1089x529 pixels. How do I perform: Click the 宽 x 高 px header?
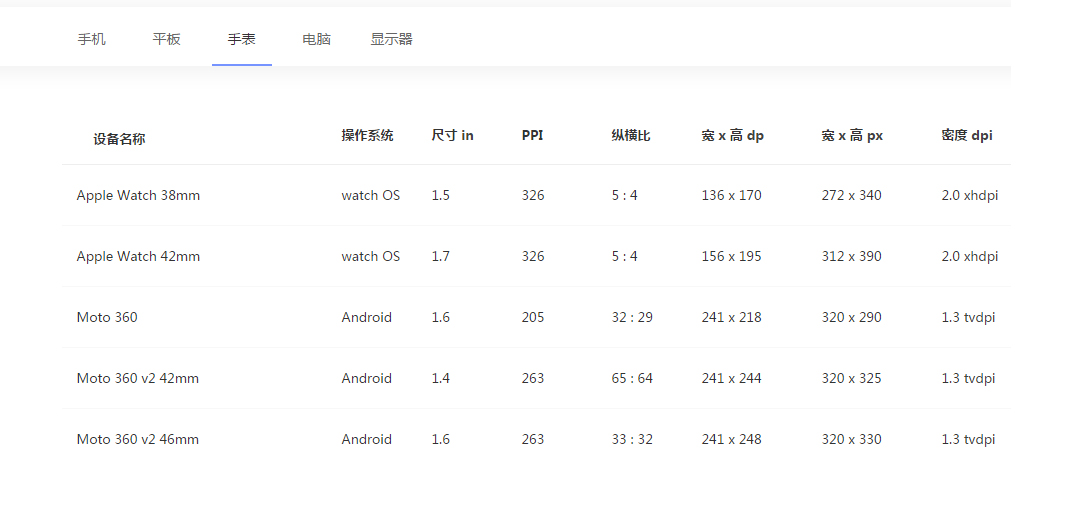pyautogui.click(x=852, y=135)
